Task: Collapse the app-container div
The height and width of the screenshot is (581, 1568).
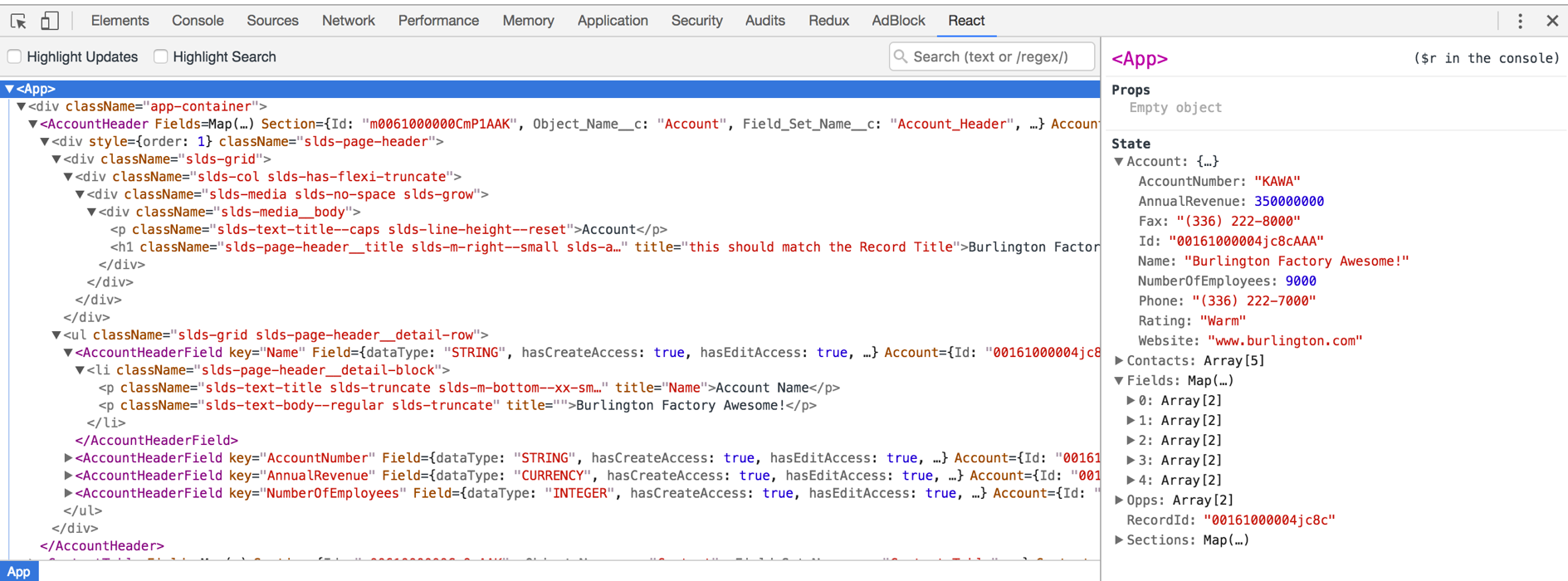Action: [x=21, y=106]
